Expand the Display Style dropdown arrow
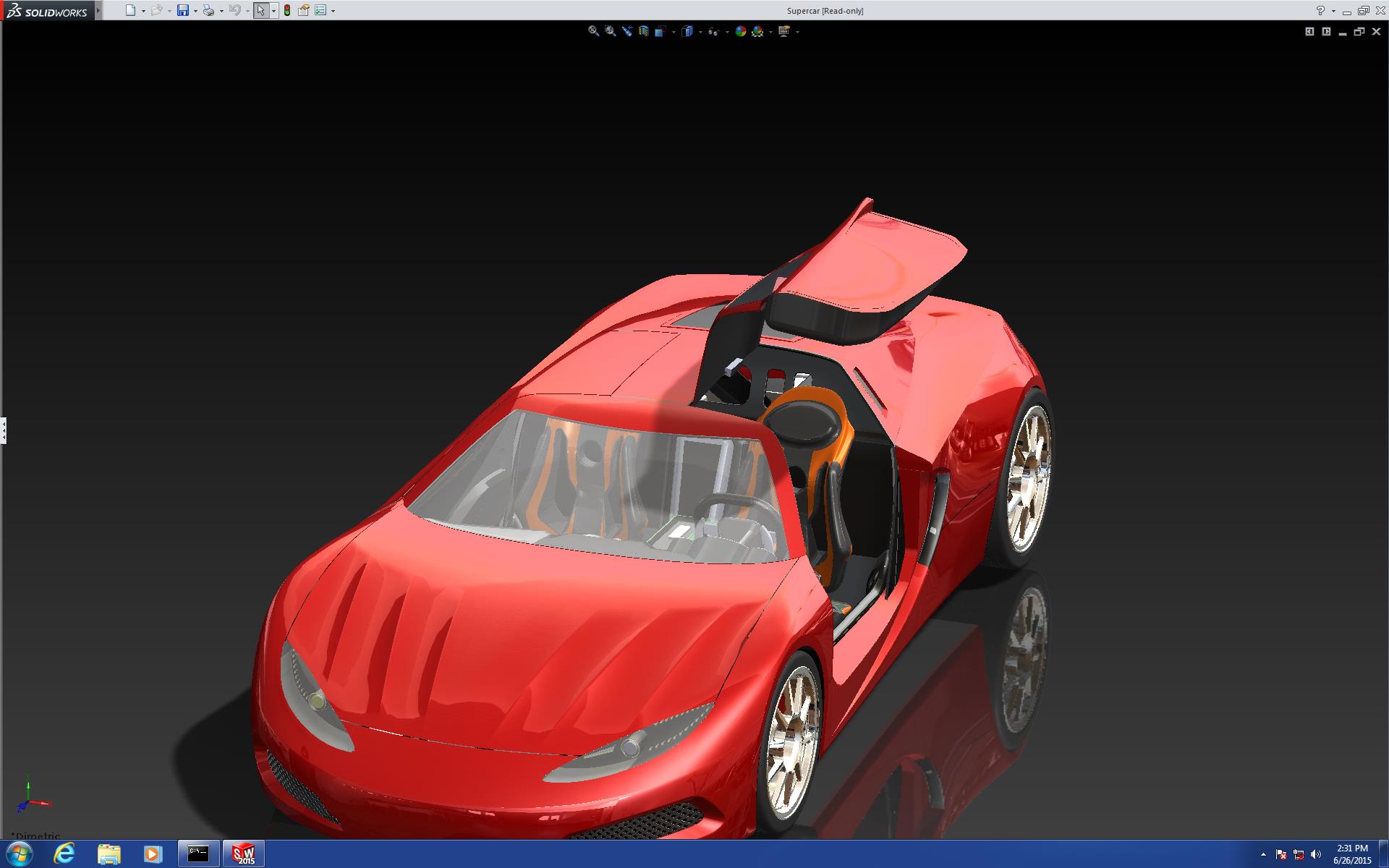 point(700,32)
